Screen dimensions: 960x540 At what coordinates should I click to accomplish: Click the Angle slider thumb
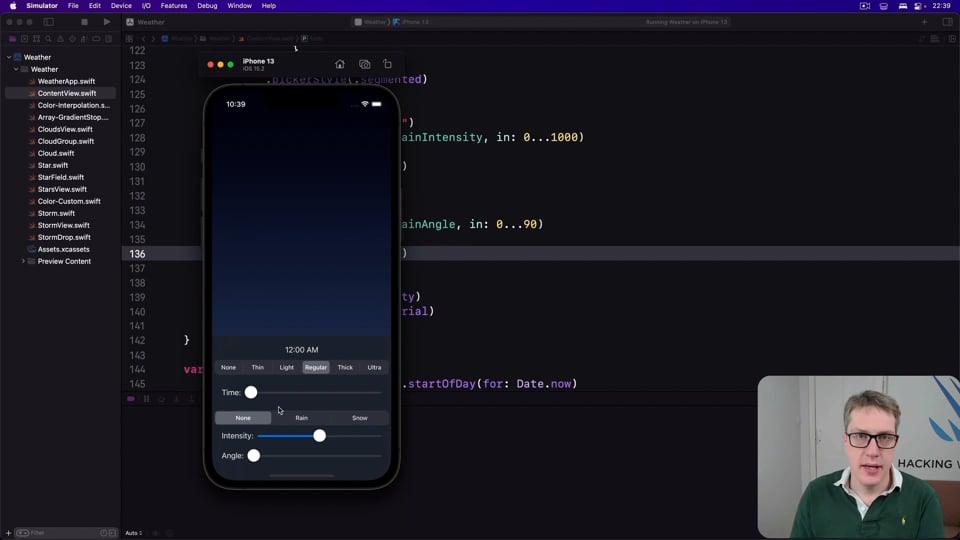(253, 456)
